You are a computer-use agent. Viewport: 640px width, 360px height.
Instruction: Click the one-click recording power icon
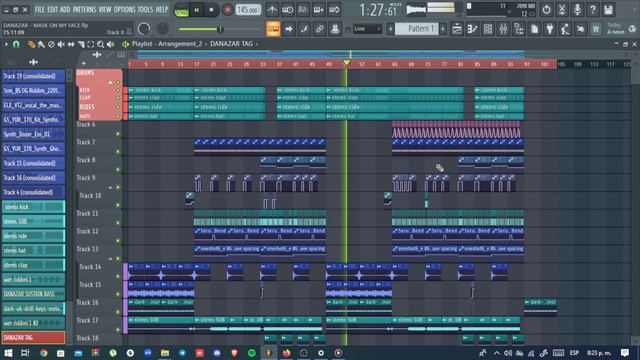pos(546,9)
